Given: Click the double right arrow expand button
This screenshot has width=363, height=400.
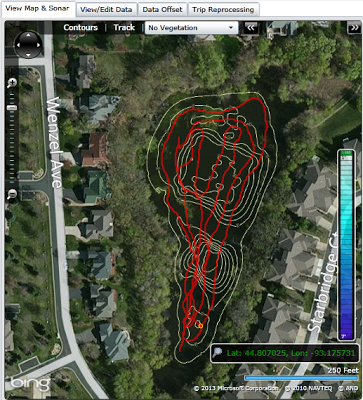Looking at the screenshot, I should pos(354,28).
